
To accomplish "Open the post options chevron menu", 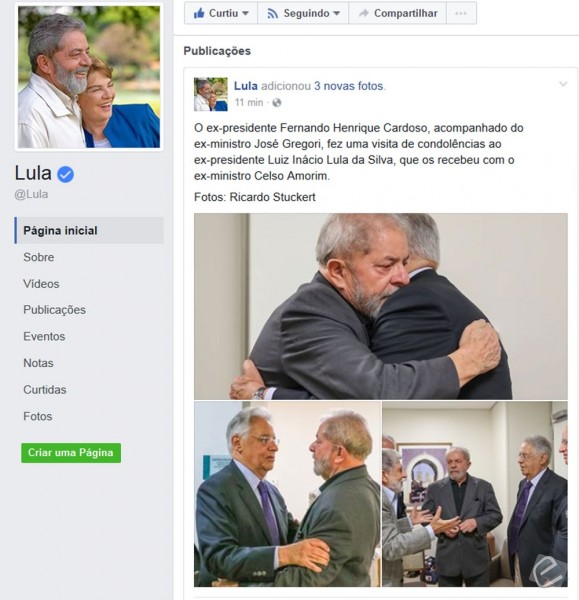I will click(563, 84).
